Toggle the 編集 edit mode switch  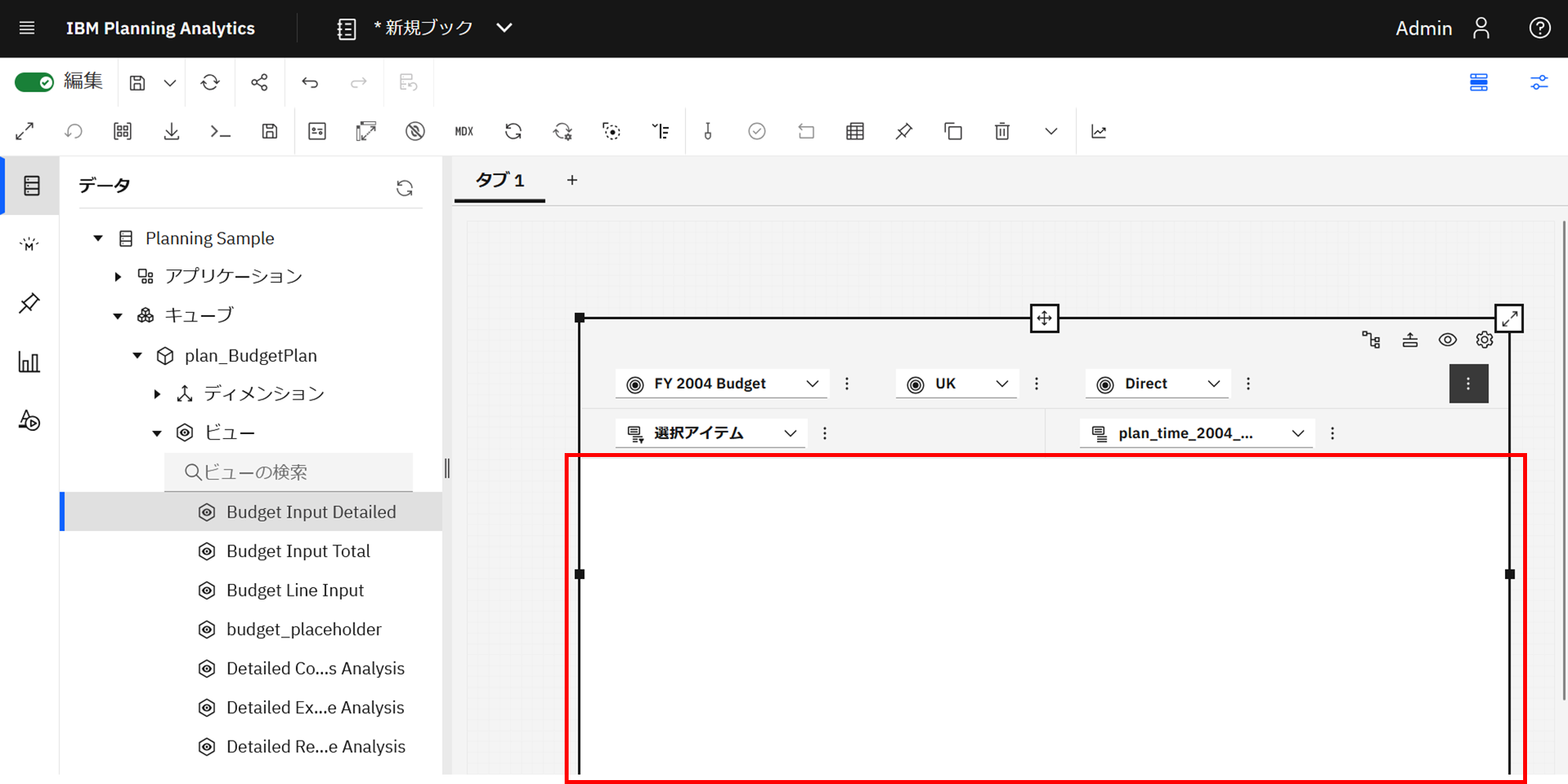click(34, 83)
